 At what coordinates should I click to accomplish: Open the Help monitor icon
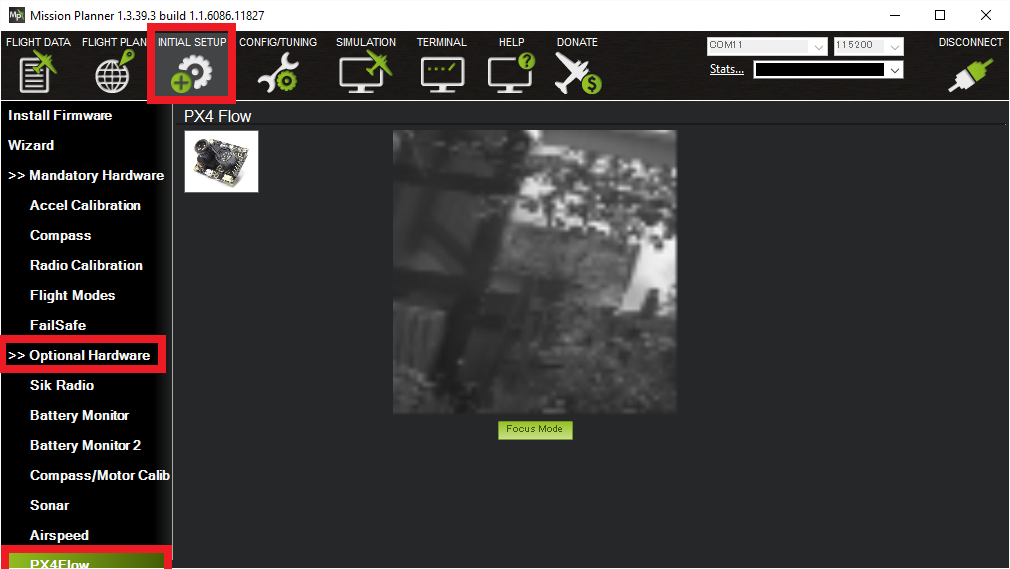(511, 73)
